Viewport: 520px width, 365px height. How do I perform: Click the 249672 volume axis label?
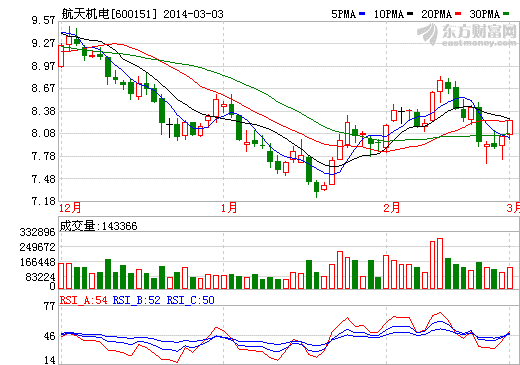click(x=37, y=247)
